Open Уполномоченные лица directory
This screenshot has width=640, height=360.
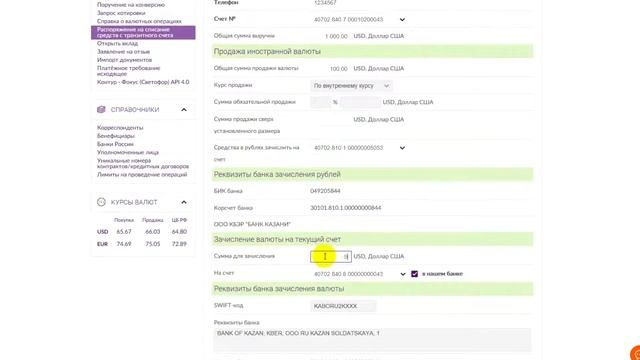pos(128,152)
